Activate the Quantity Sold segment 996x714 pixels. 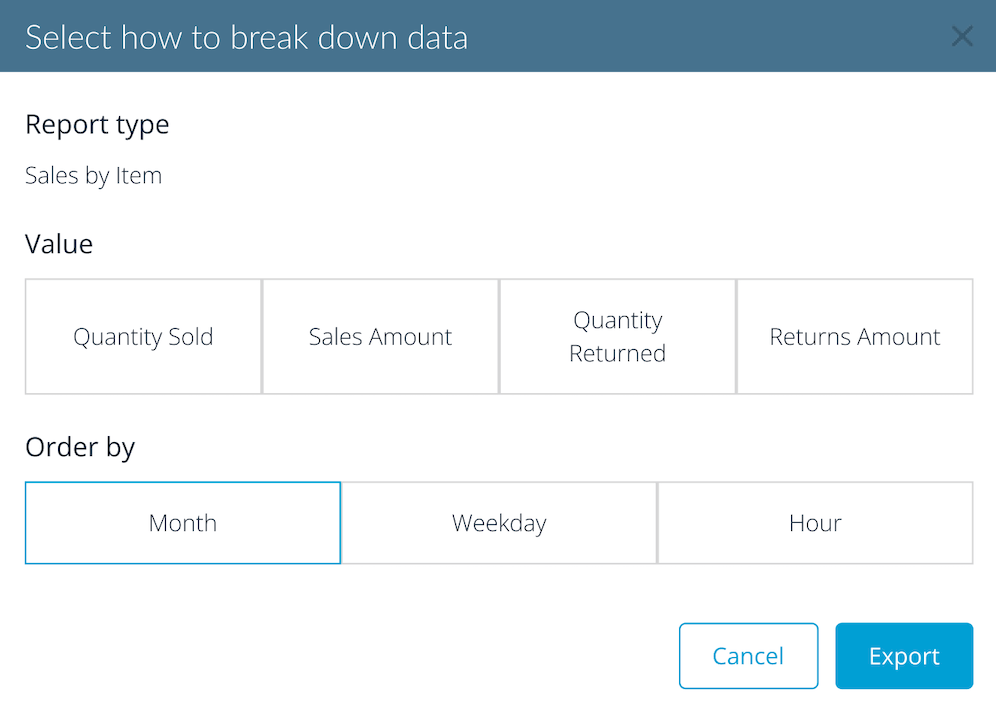(x=142, y=336)
